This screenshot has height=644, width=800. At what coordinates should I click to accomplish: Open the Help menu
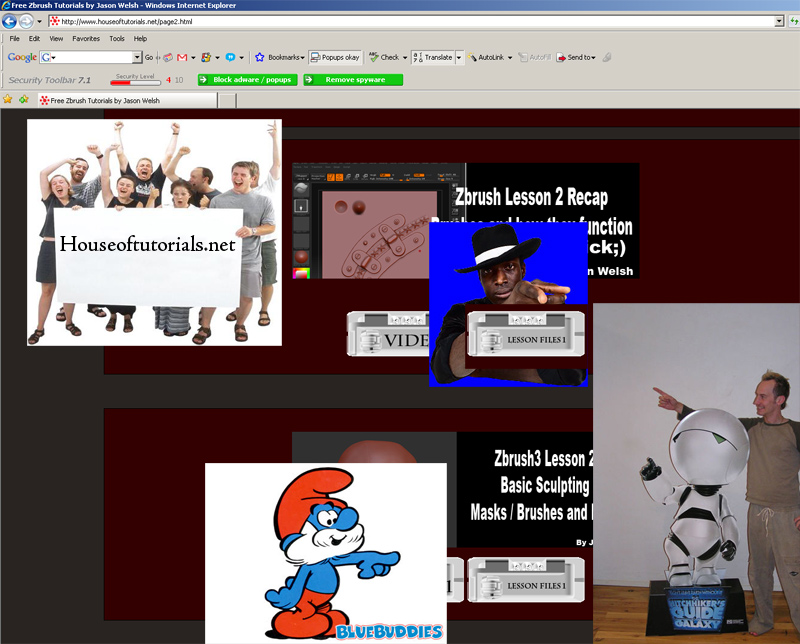tap(140, 39)
